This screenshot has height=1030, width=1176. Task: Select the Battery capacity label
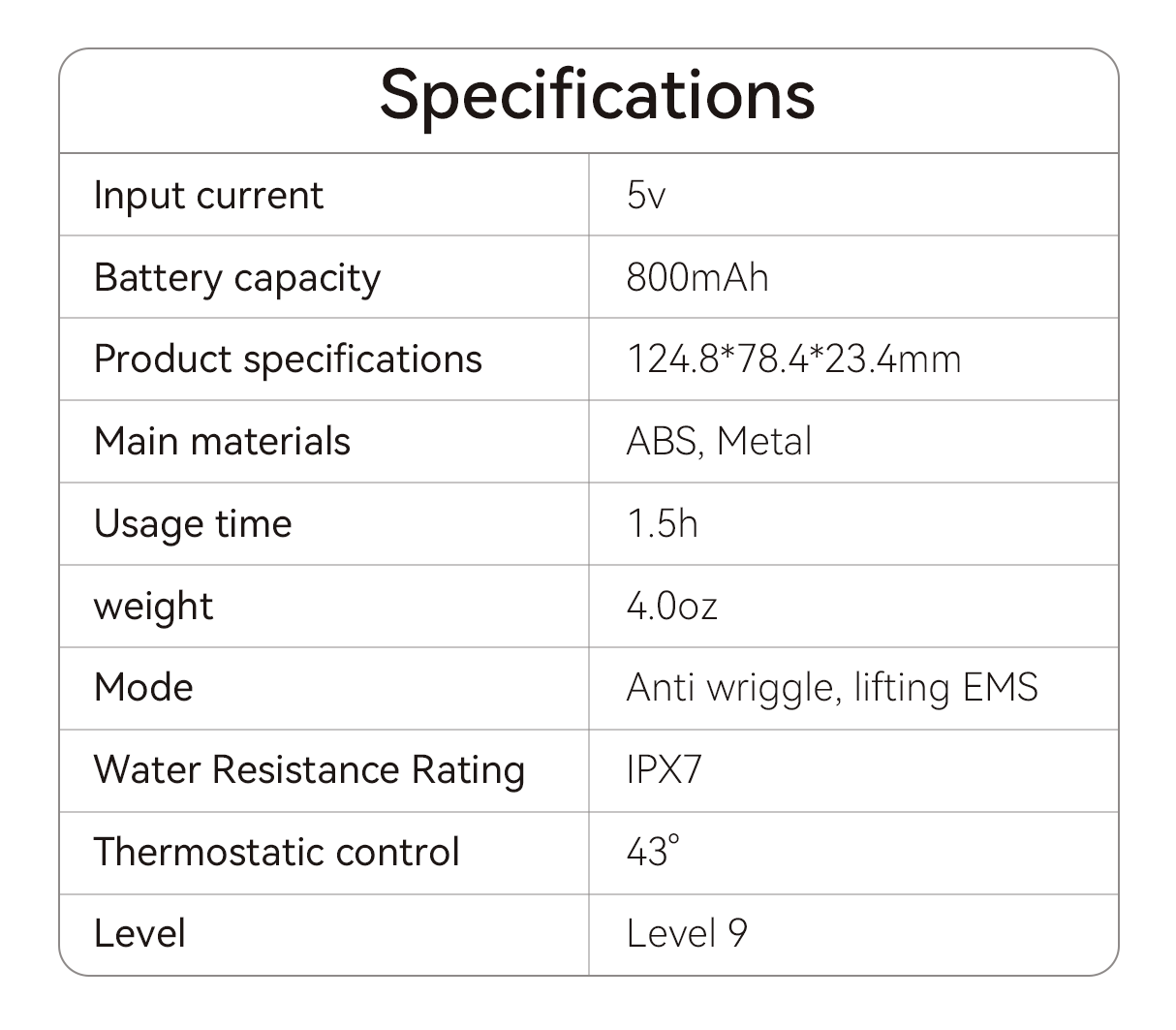(x=237, y=278)
